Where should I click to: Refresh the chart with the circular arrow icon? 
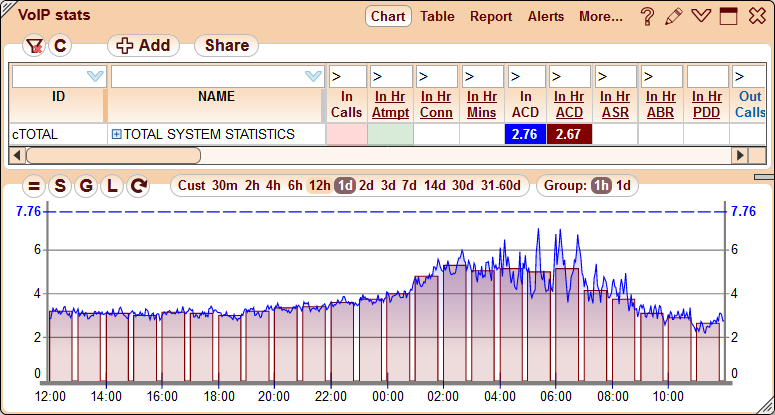click(138, 186)
